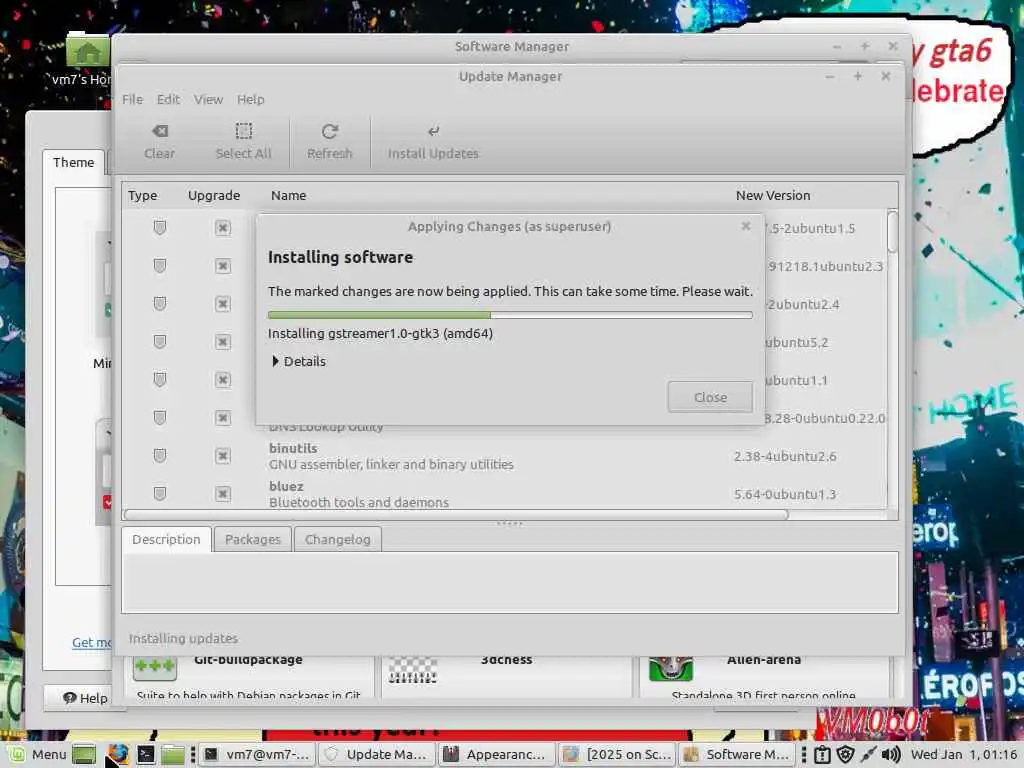Click the Install Updates toolbar icon

tap(433, 142)
